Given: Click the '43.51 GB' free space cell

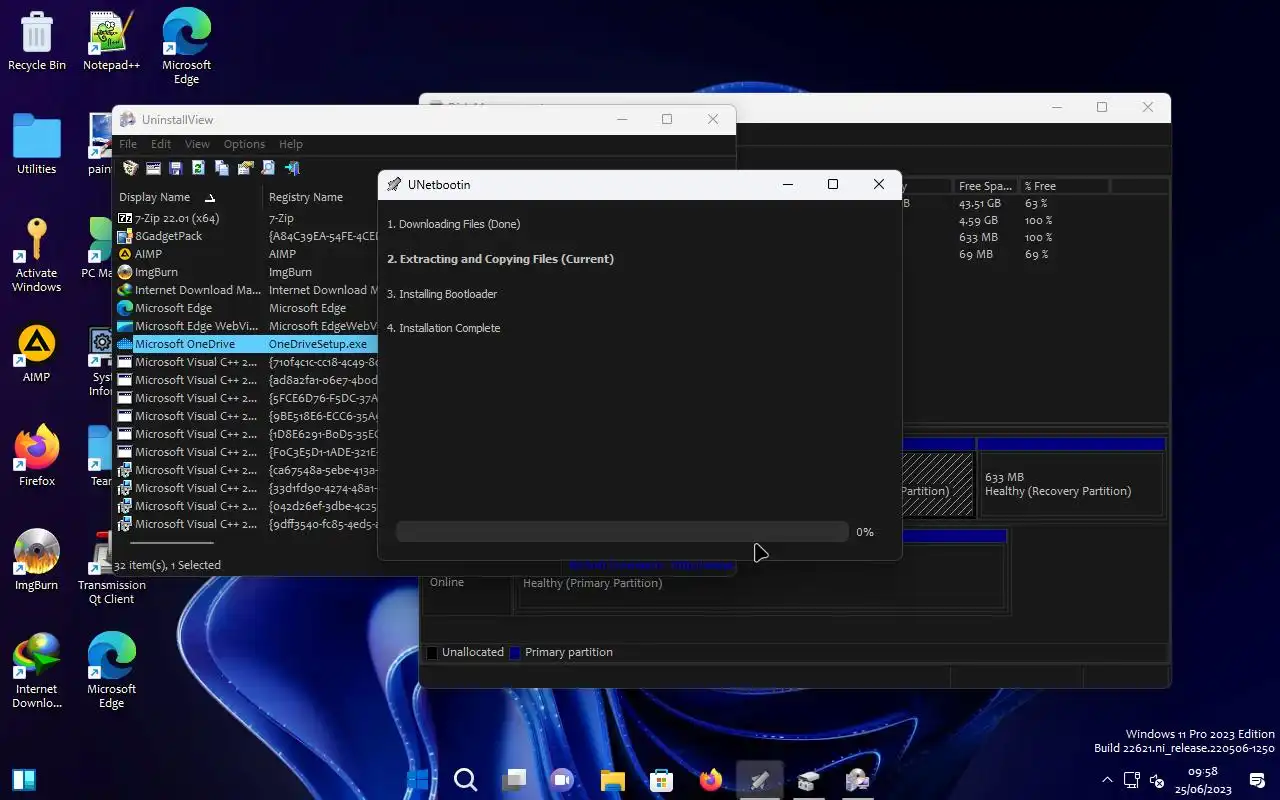Looking at the screenshot, I should (980, 203).
